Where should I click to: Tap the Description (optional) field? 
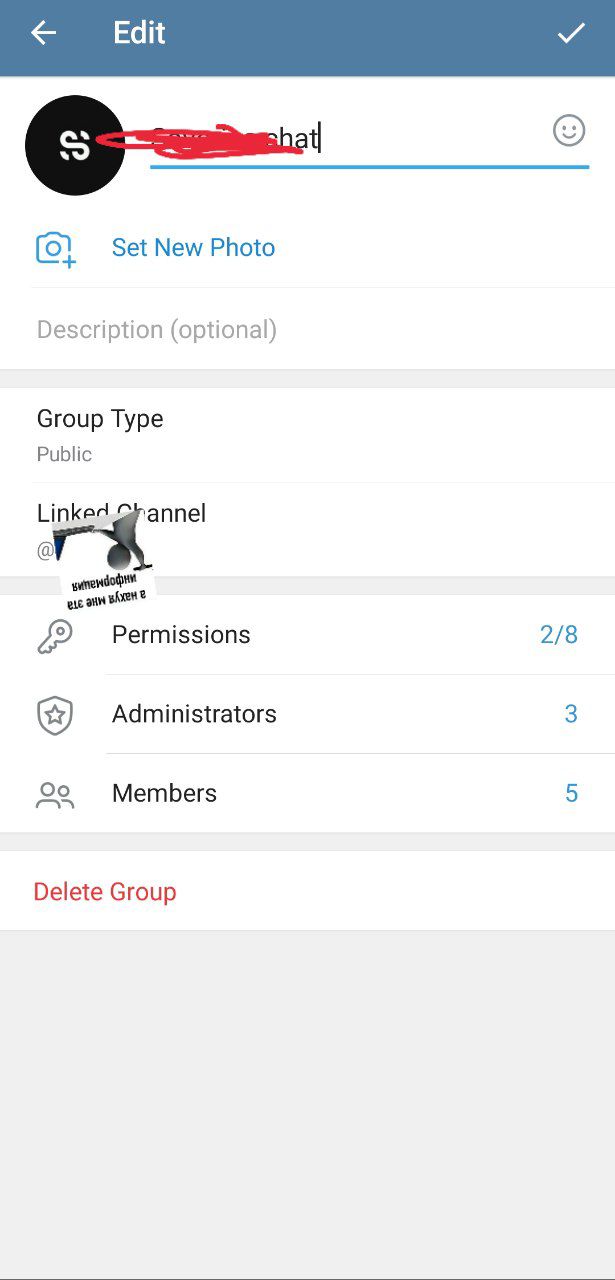point(307,330)
